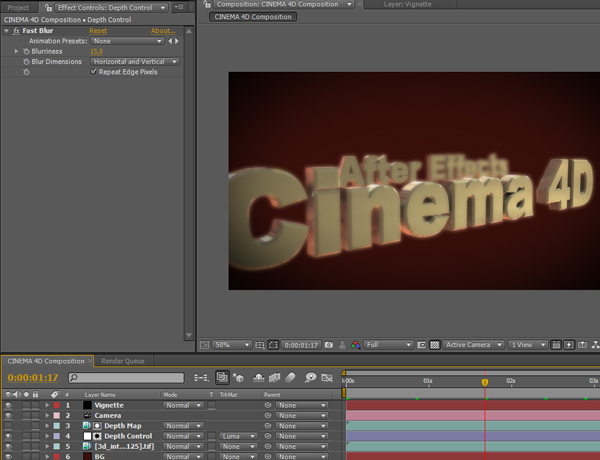Viewport: 600px width, 460px height.
Task: Click the Always Preview This View icon
Action: coord(204,345)
